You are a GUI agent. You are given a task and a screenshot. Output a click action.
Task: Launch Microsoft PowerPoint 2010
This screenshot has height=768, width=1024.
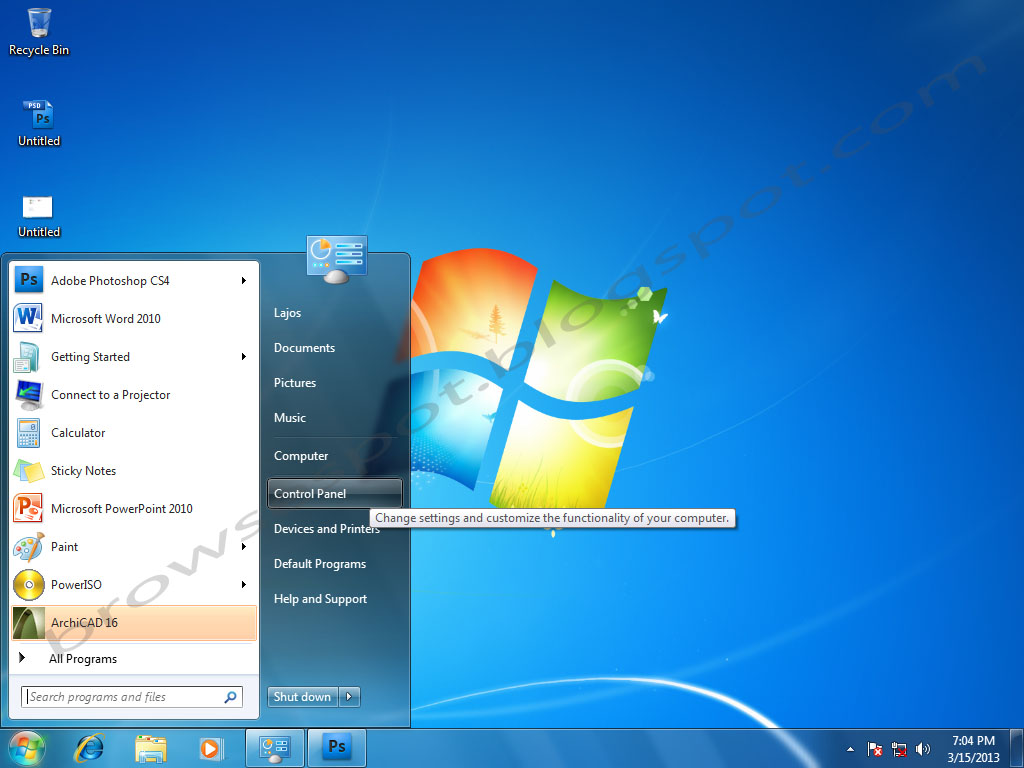pyautogui.click(x=120, y=508)
